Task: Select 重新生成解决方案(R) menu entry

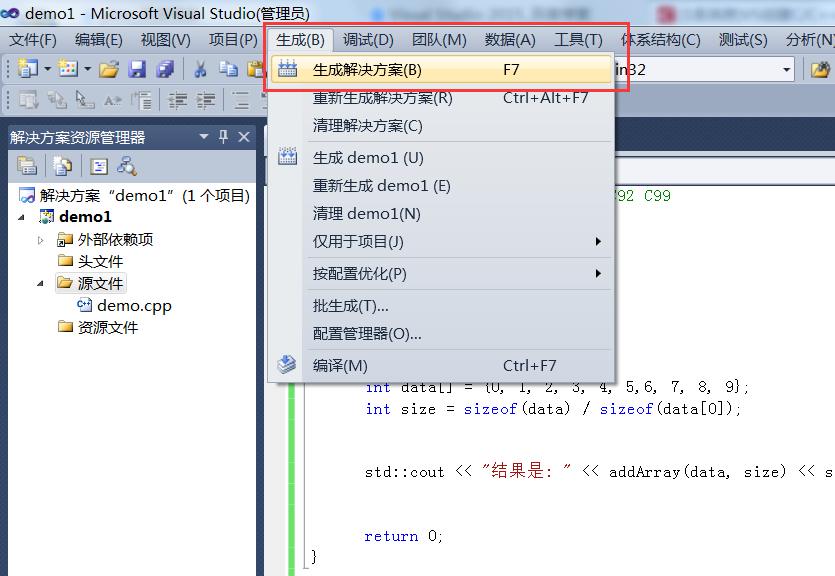Action: 441,98
